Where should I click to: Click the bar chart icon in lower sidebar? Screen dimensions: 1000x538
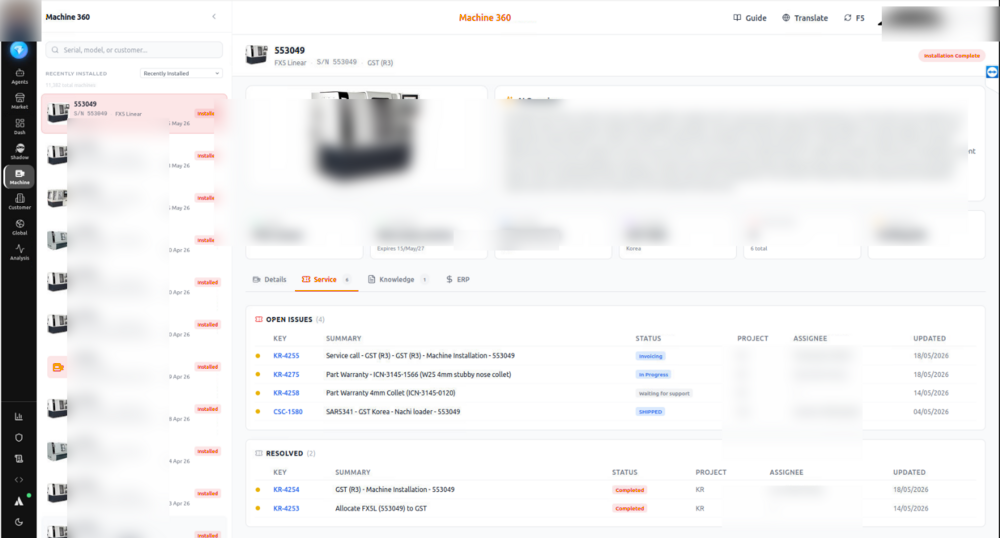point(18,416)
